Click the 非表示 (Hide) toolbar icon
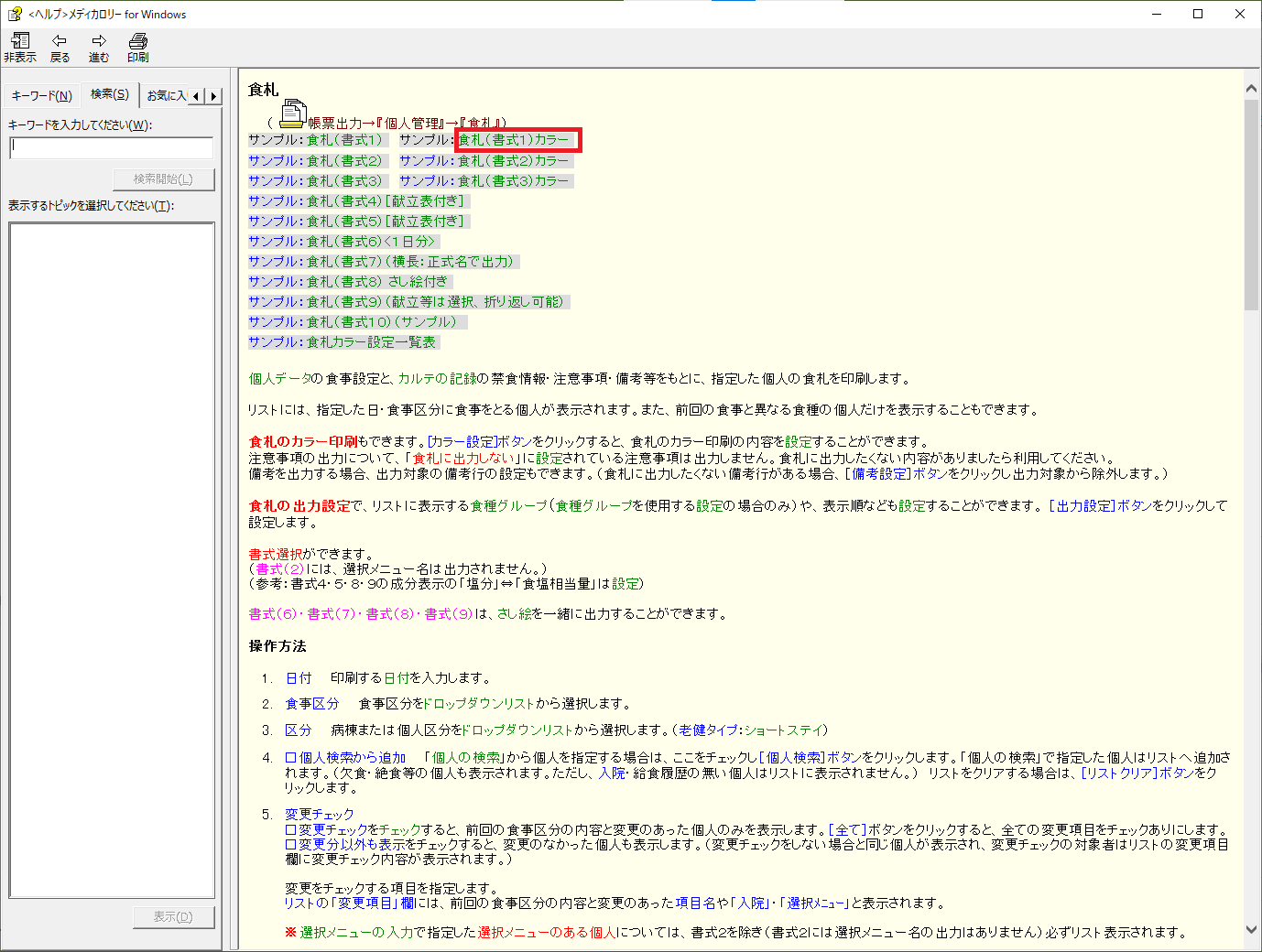The height and width of the screenshot is (952, 1262). tap(20, 48)
